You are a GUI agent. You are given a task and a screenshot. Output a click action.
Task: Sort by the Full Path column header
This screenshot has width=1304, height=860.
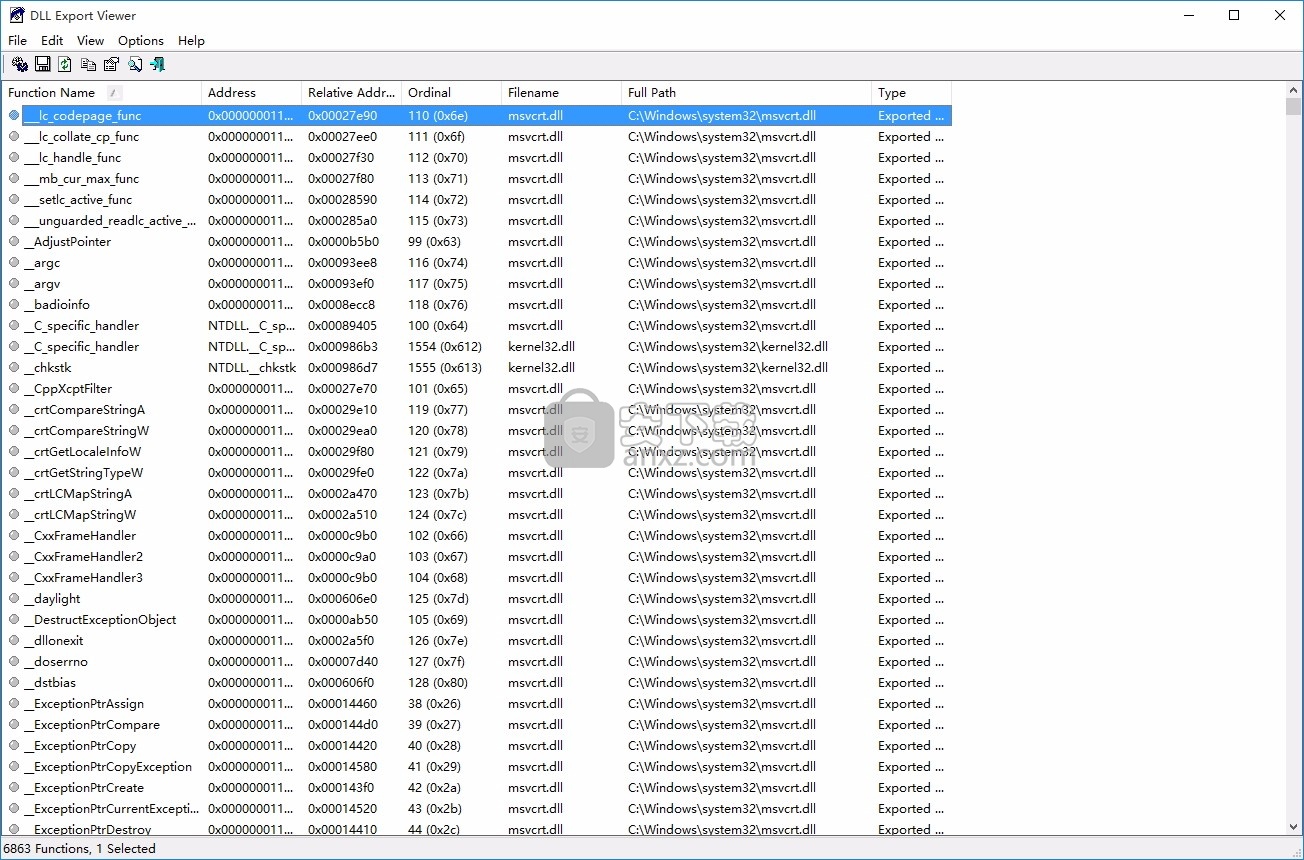click(747, 93)
